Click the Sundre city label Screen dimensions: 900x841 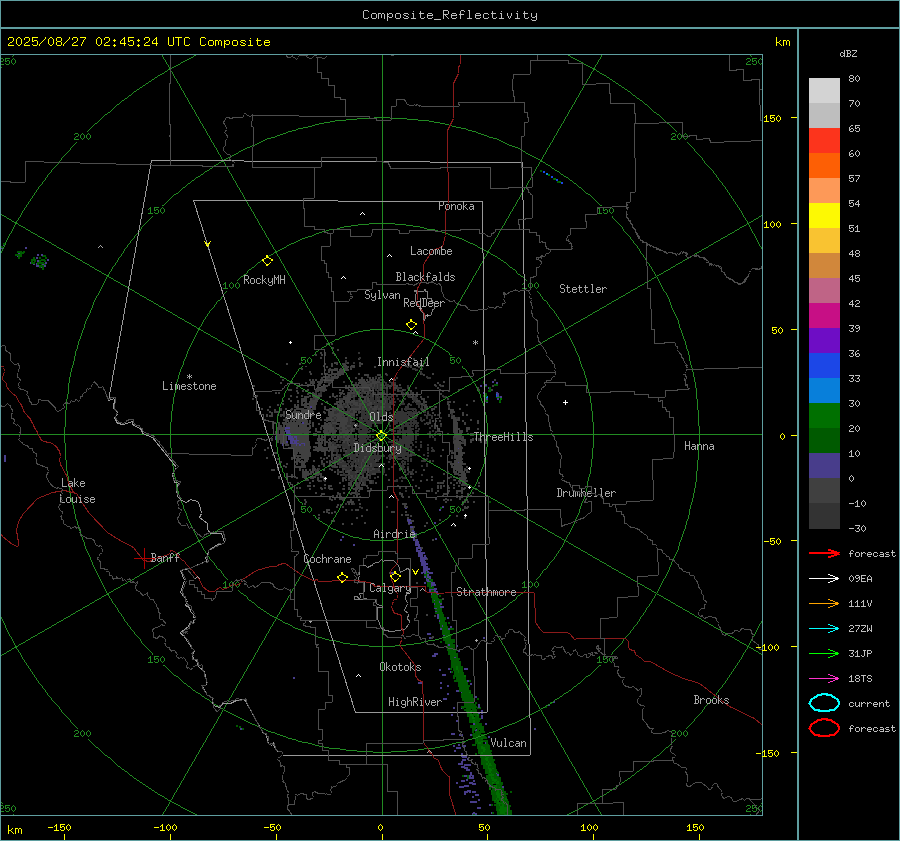[303, 414]
